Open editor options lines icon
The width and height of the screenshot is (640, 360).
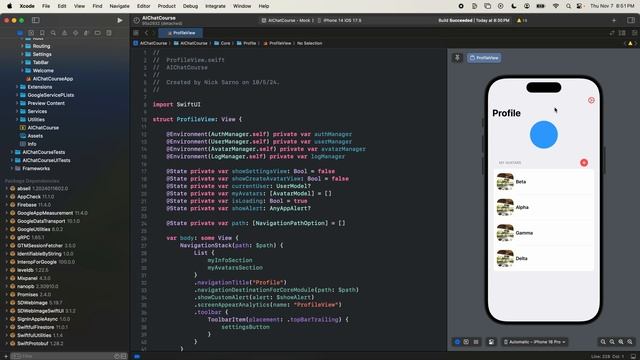point(622,33)
